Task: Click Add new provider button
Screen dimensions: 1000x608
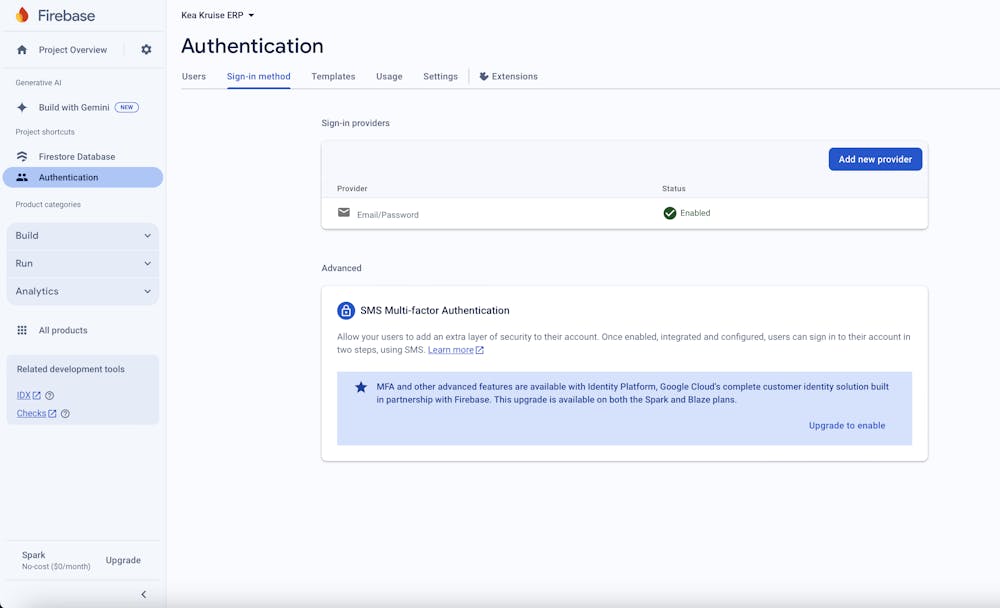Action: click(875, 159)
